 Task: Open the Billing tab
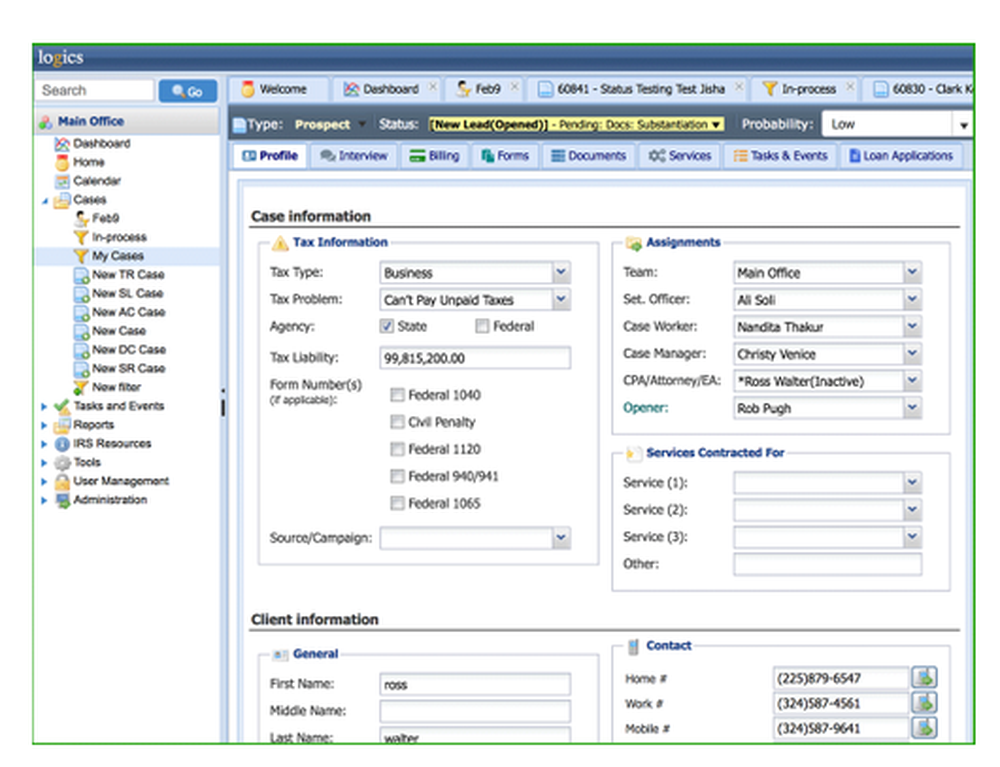pos(434,156)
